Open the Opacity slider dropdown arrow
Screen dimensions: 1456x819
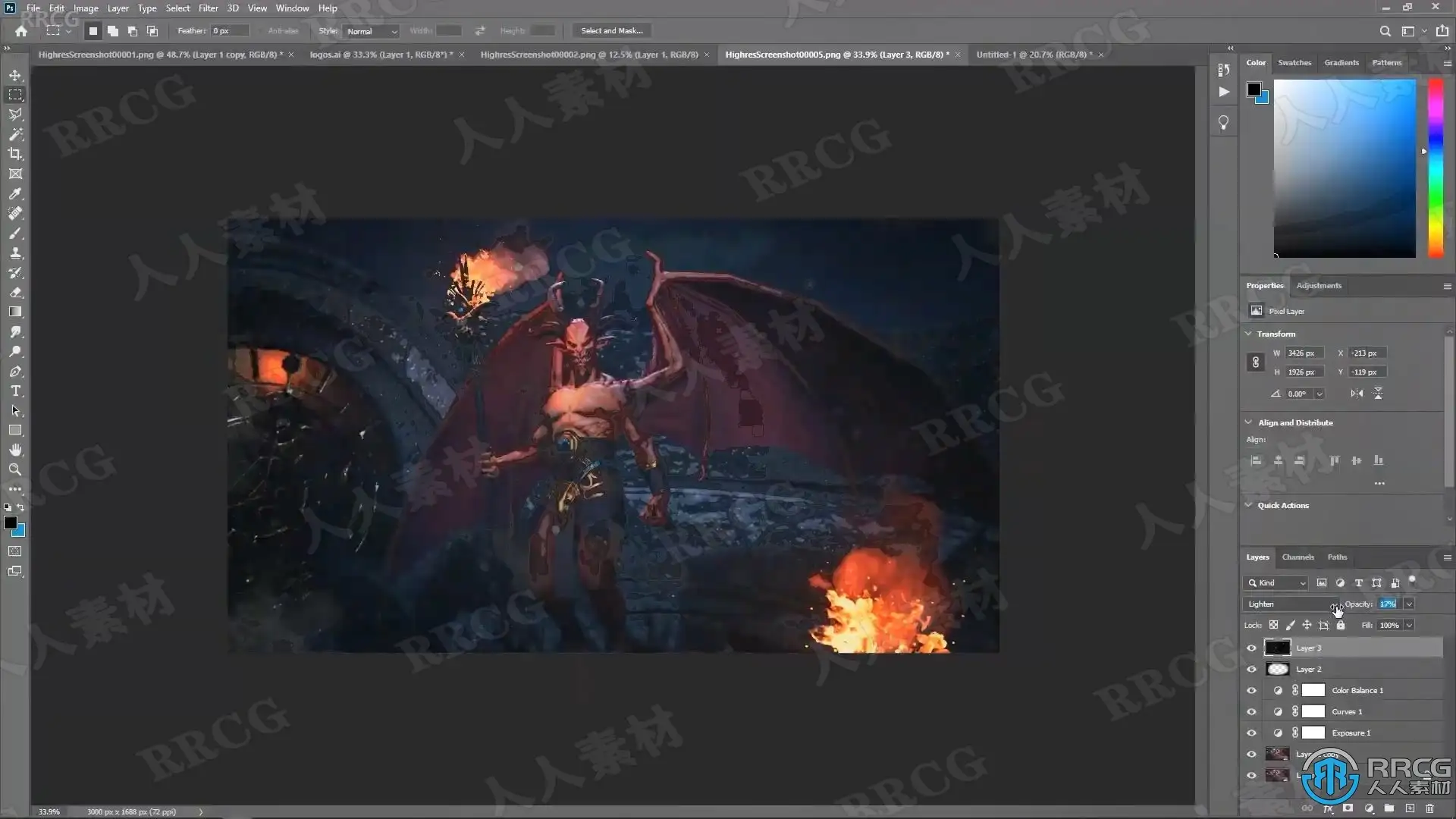pyautogui.click(x=1409, y=604)
